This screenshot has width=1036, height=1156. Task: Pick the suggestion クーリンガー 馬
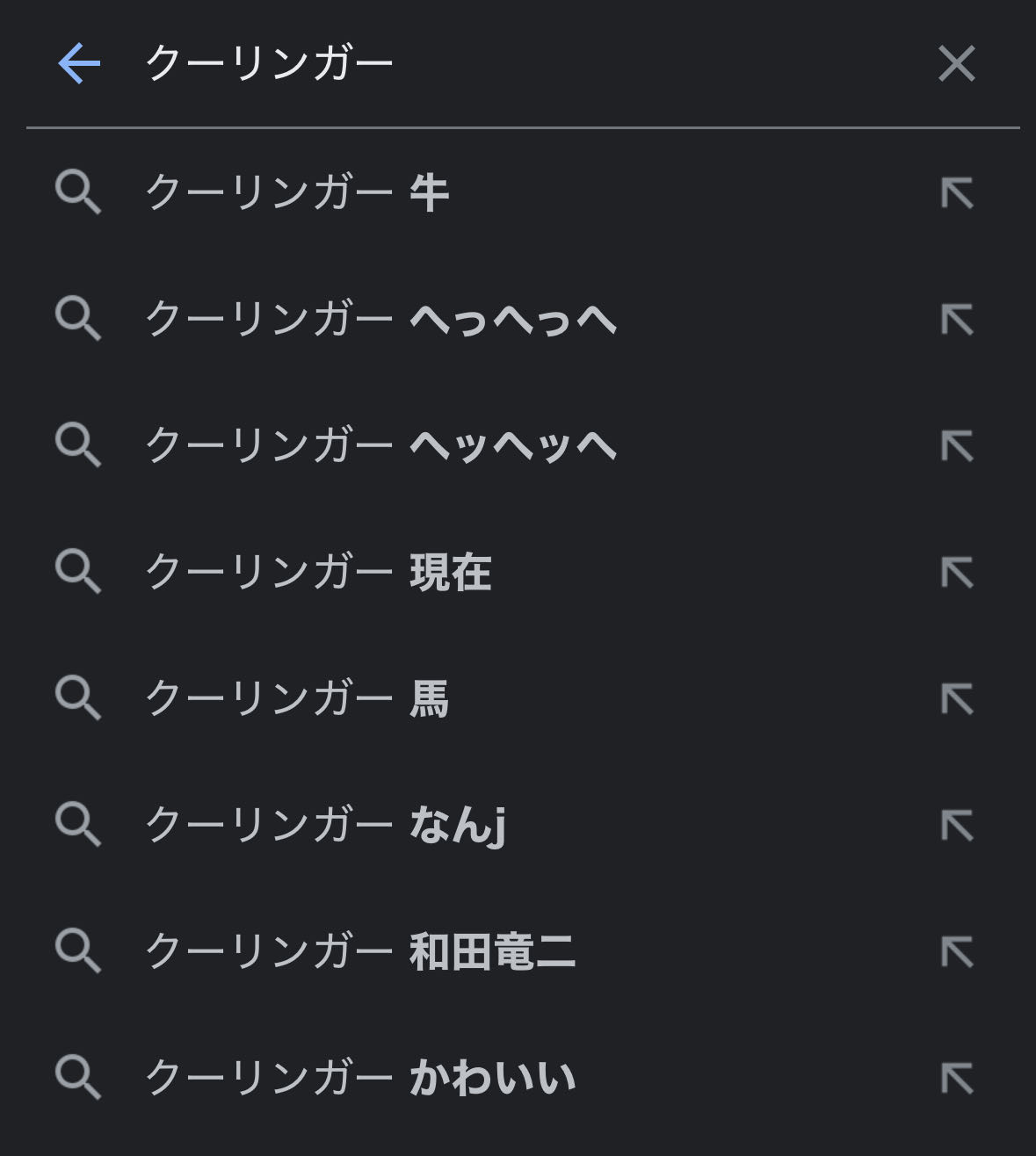click(x=297, y=698)
